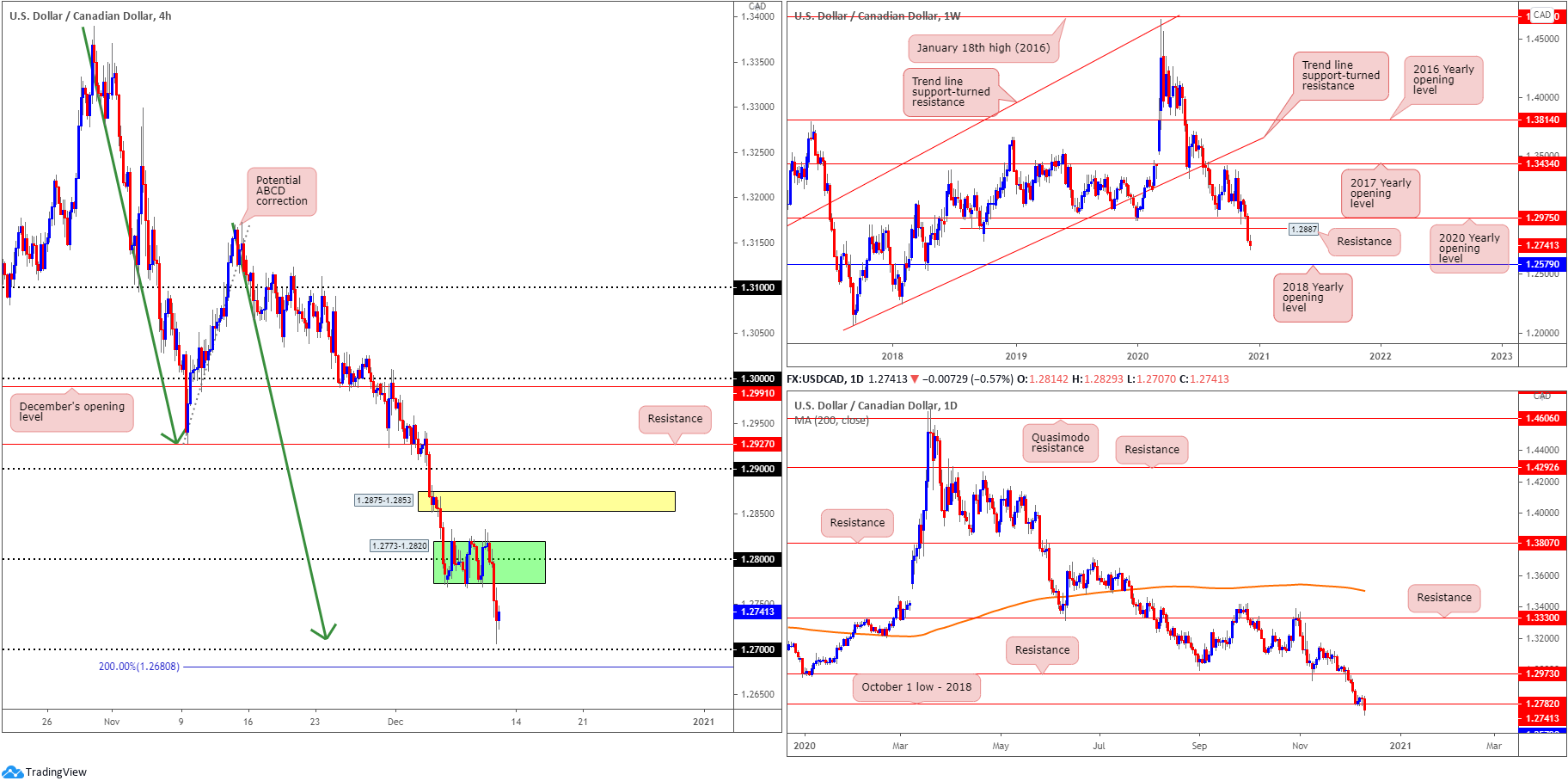The image size is (1568, 781).
Task: Click the 'MA (200, close)' indicator label
Action: pyautogui.click(x=831, y=421)
